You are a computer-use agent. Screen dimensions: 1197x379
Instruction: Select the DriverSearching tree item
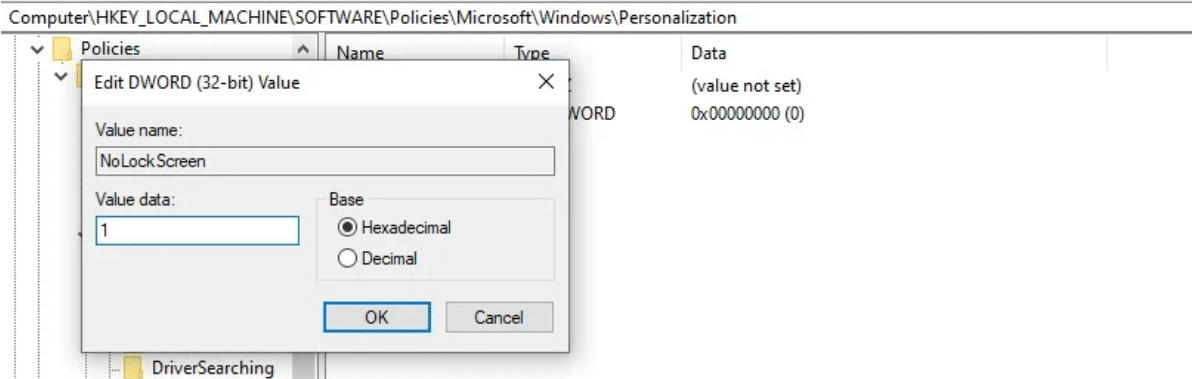click(212, 368)
